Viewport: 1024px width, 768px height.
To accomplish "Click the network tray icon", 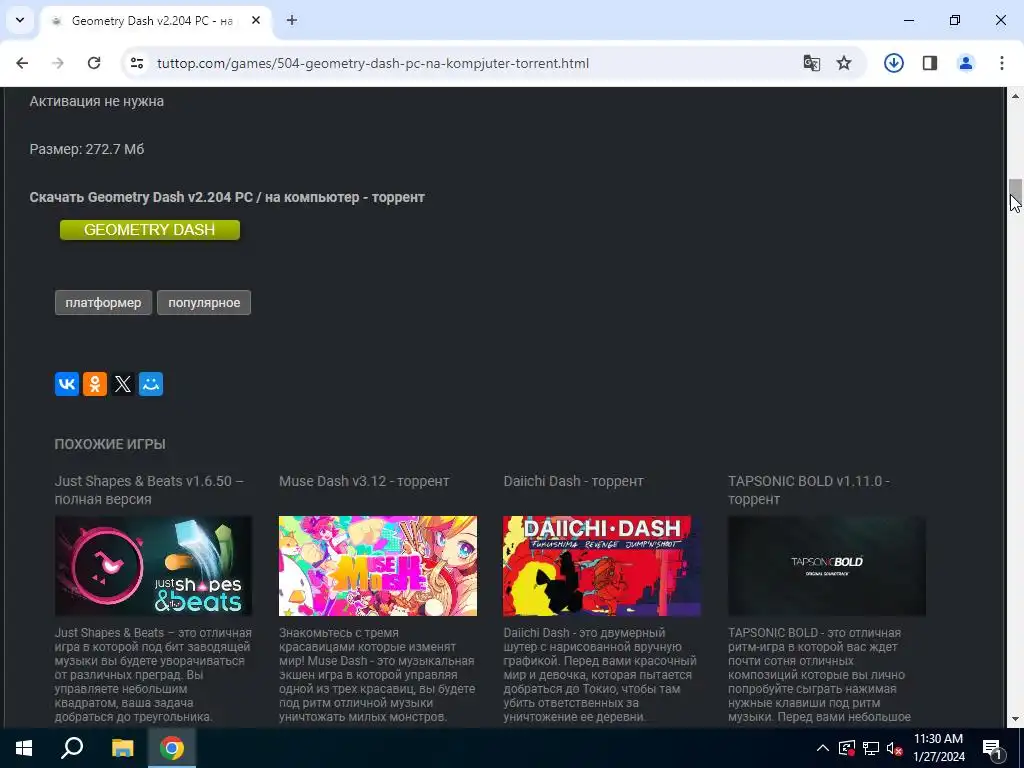I will (871, 748).
